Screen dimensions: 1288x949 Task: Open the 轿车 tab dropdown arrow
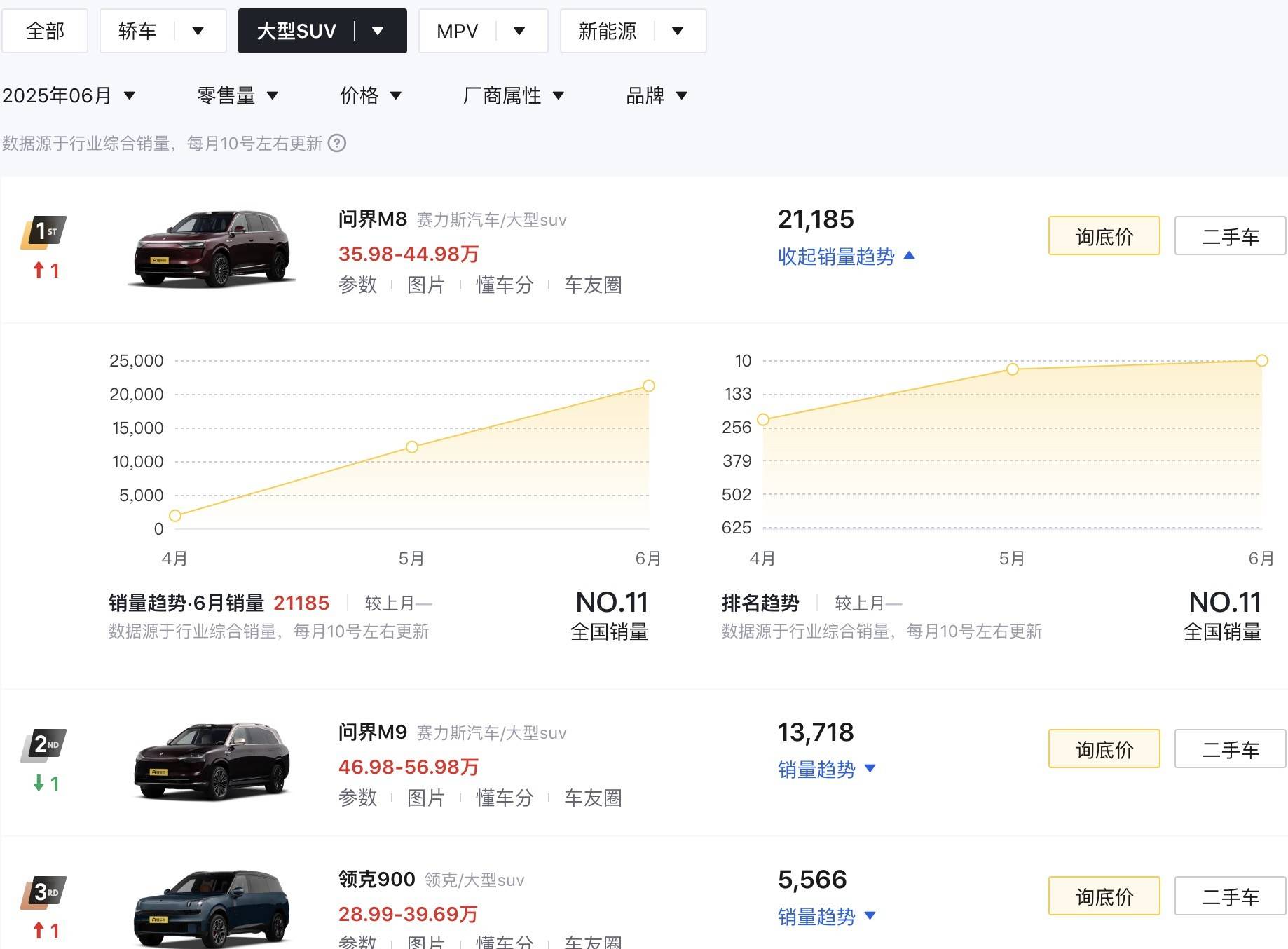point(198,31)
